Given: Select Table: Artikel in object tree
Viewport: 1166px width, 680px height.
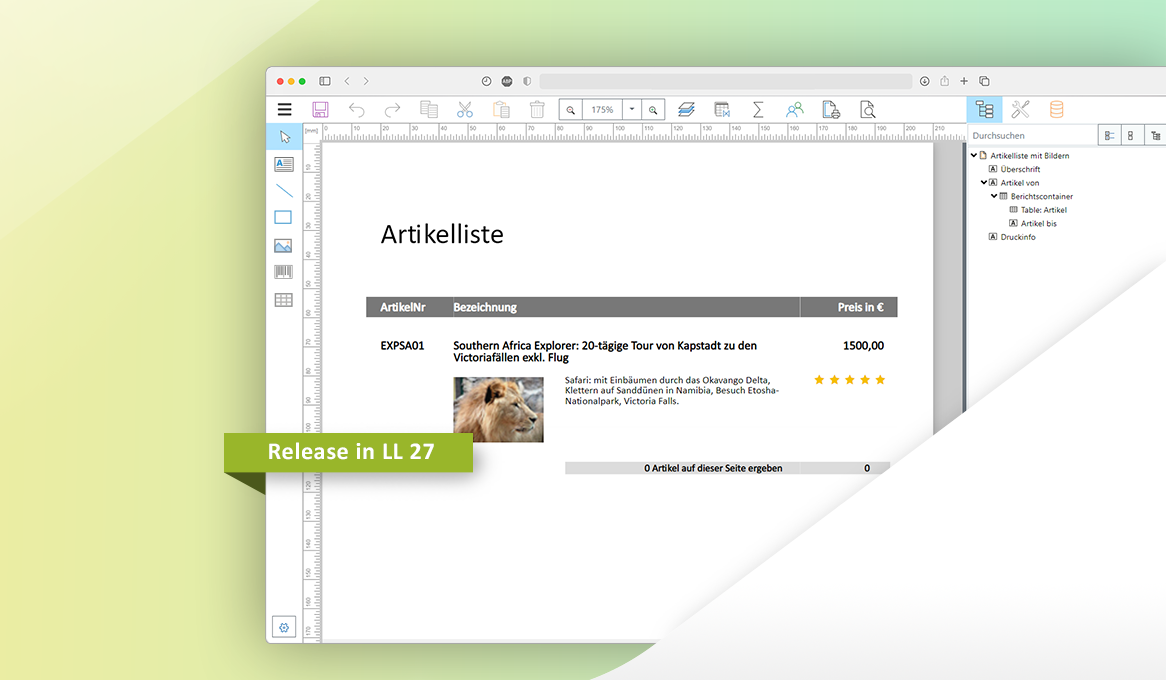Looking at the screenshot, I should click(x=1043, y=210).
